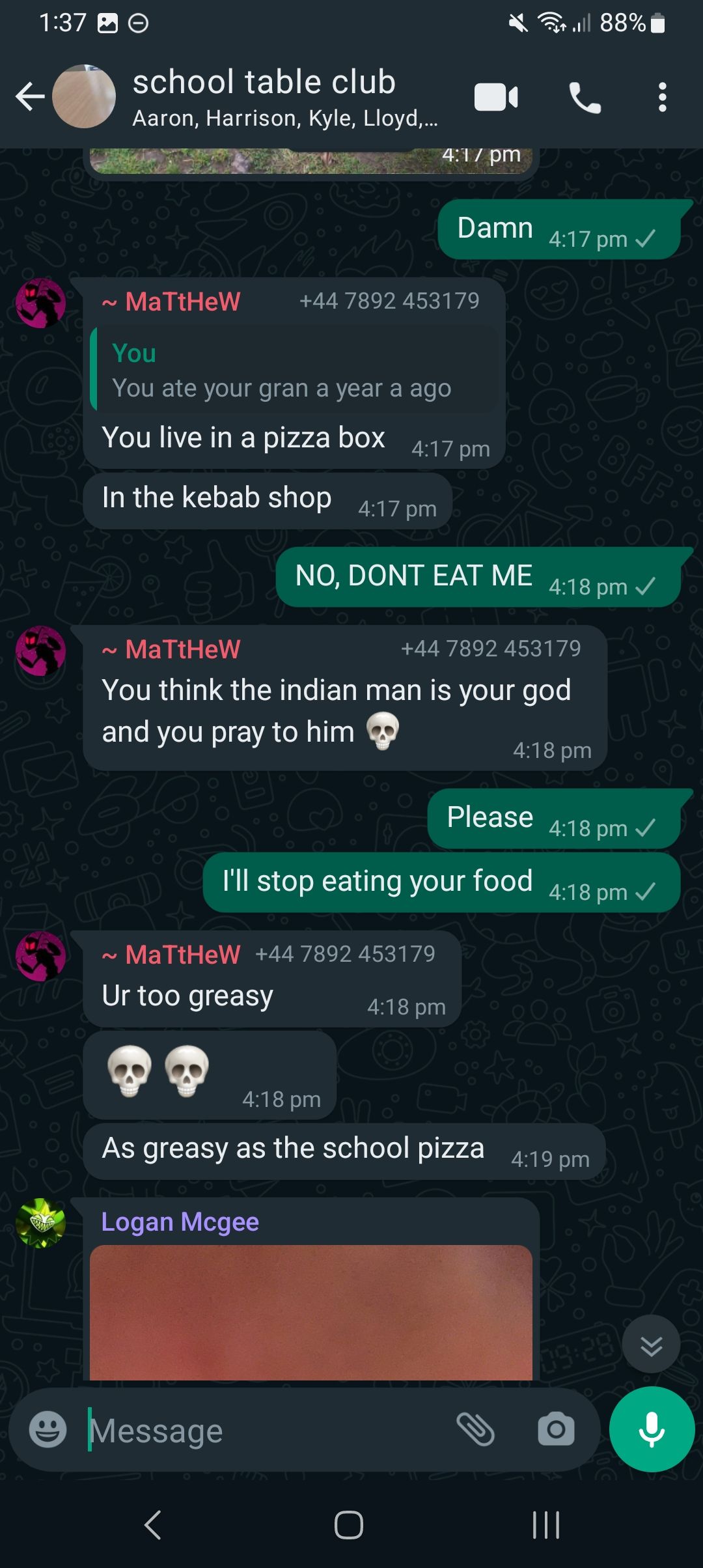Start a video call with the group
Viewport: 703px width, 1568px height.
click(x=496, y=98)
